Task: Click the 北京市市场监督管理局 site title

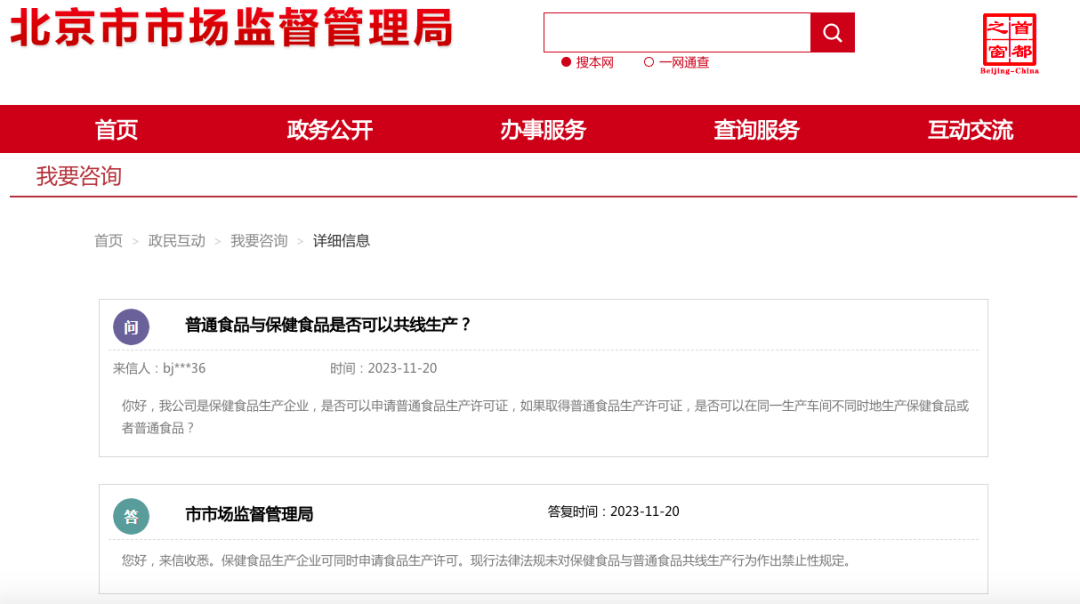Action: (231, 28)
